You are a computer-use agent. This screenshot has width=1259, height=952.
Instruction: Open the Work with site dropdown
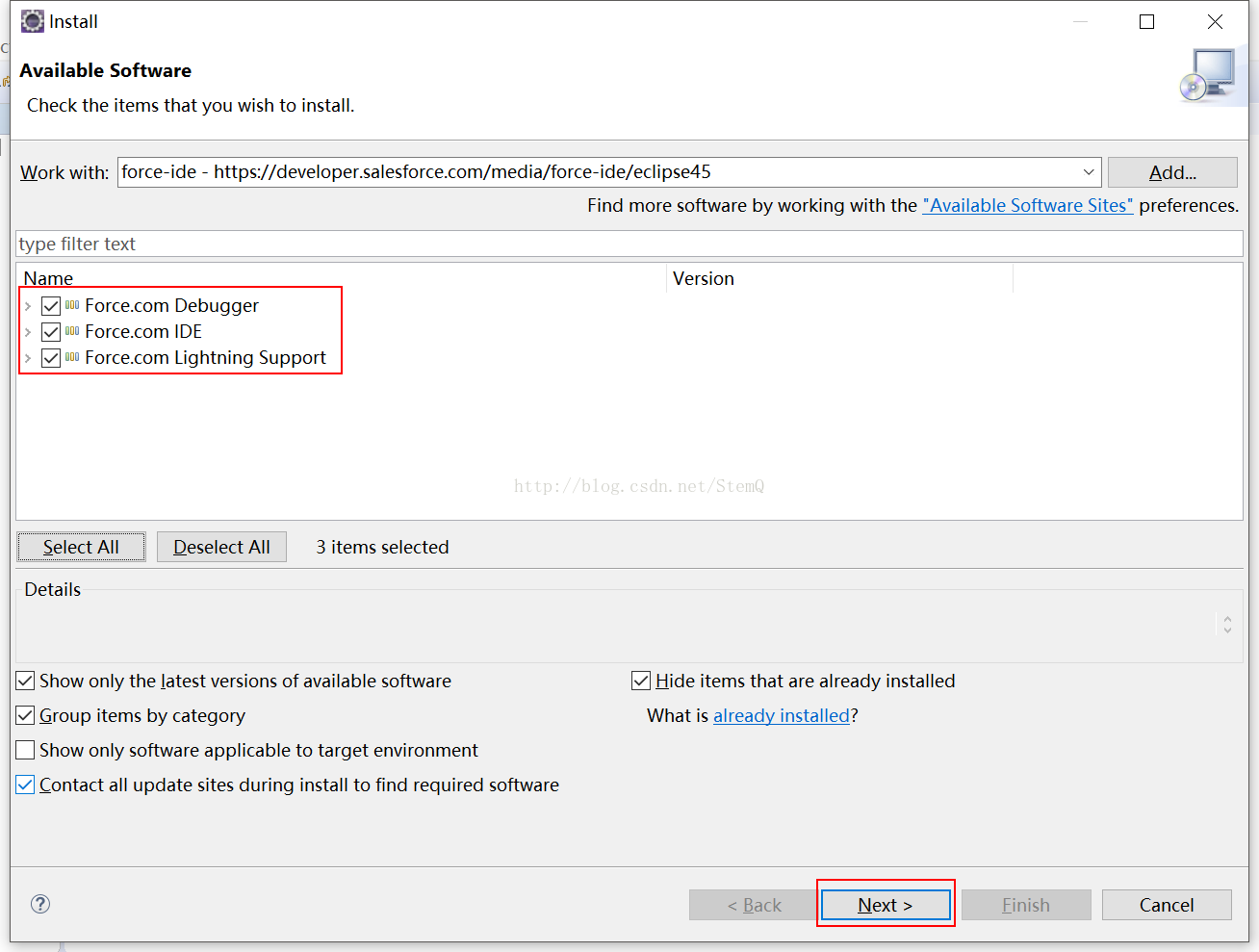[x=1089, y=172]
